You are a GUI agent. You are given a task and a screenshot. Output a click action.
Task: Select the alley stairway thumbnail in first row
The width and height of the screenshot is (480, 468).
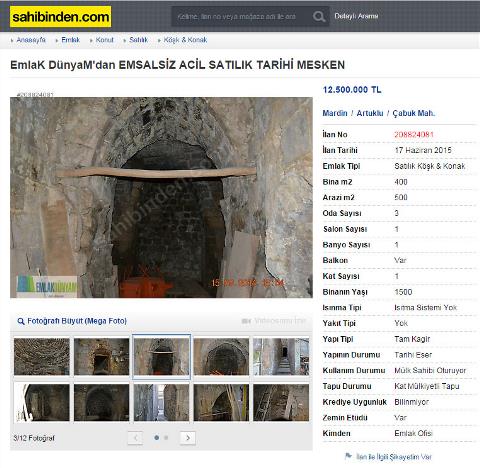click(281, 357)
